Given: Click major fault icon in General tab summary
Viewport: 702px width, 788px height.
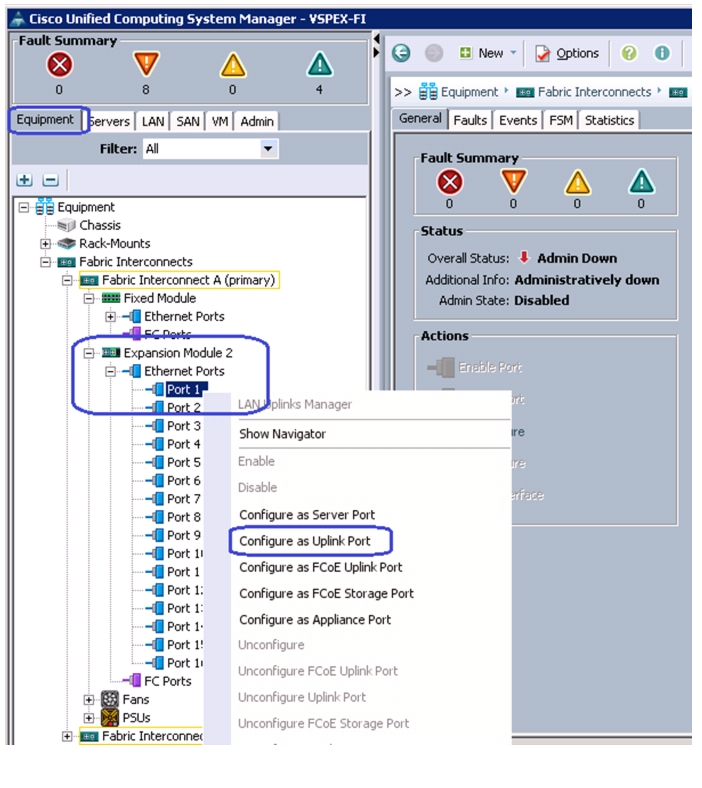Looking at the screenshot, I should (x=514, y=181).
